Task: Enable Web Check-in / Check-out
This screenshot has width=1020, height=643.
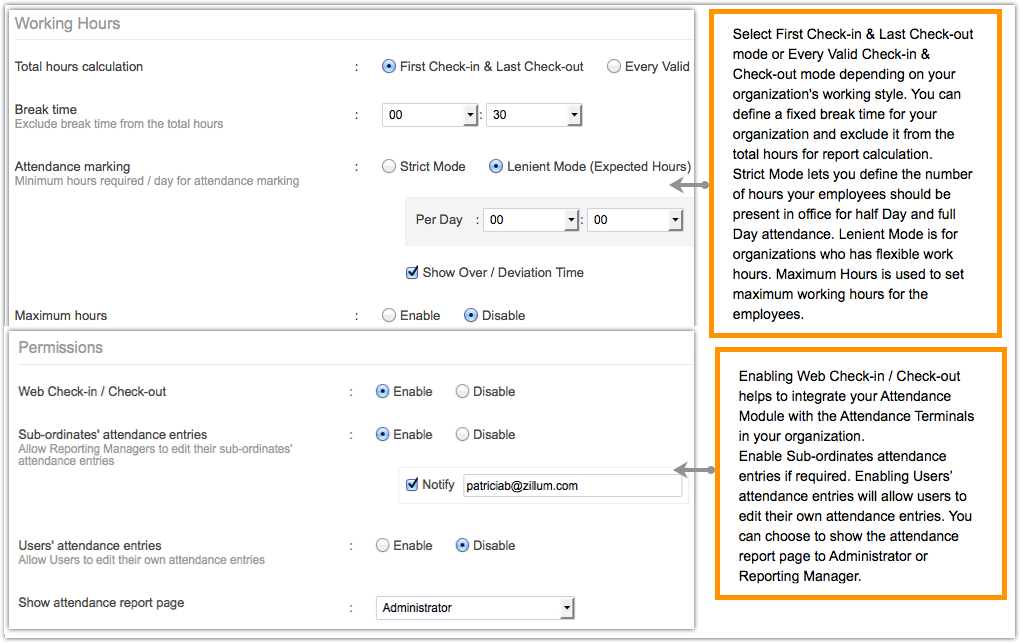Action: [382, 392]
